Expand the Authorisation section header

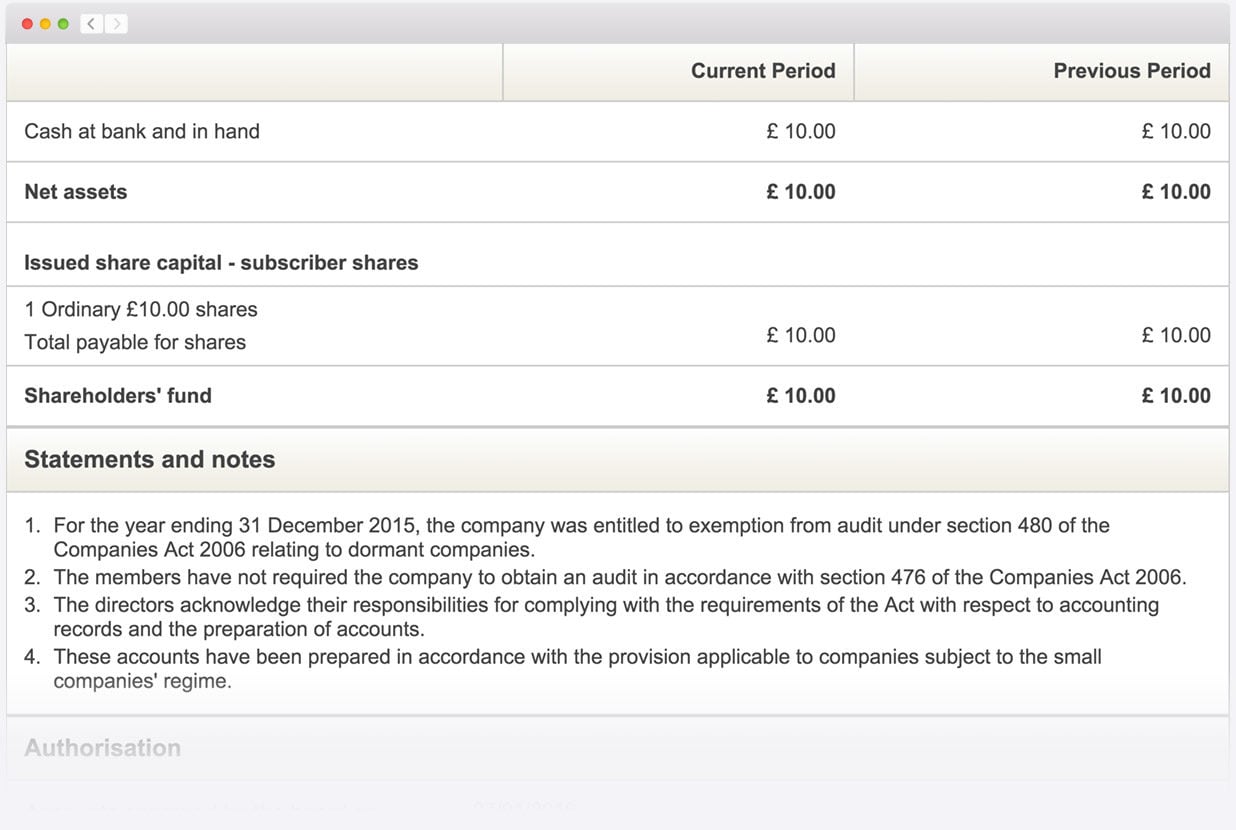click(x=102, y=748)
